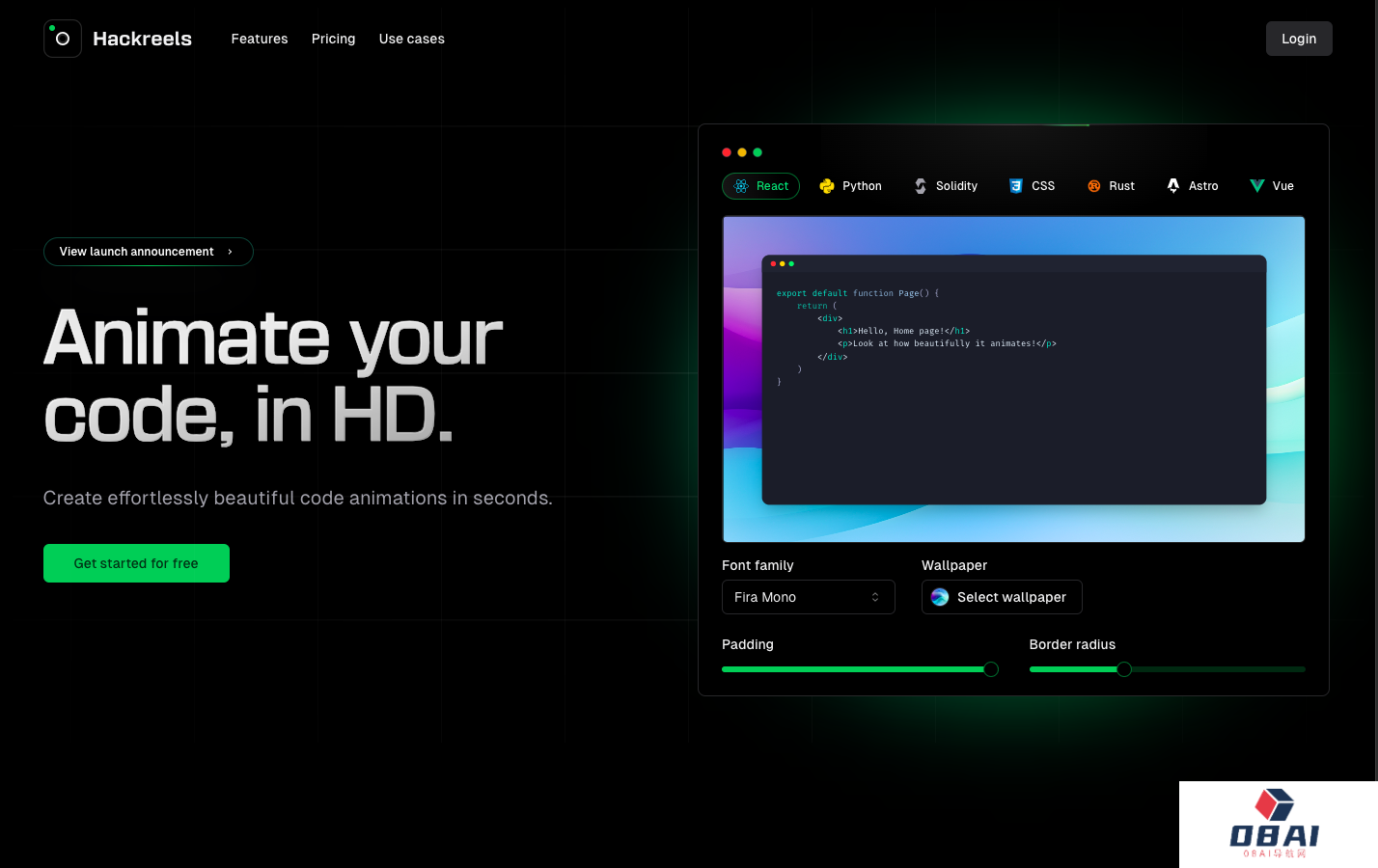This screenshot has height=868, width=1378.
Task: Open View launch announcement link
Action: click(149, 252)
